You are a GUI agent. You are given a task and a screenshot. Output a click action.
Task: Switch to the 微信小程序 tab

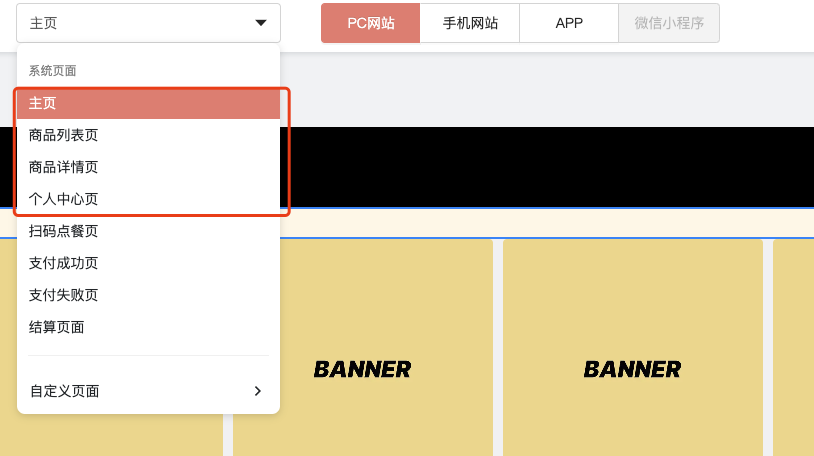click(x=669, y=23)
